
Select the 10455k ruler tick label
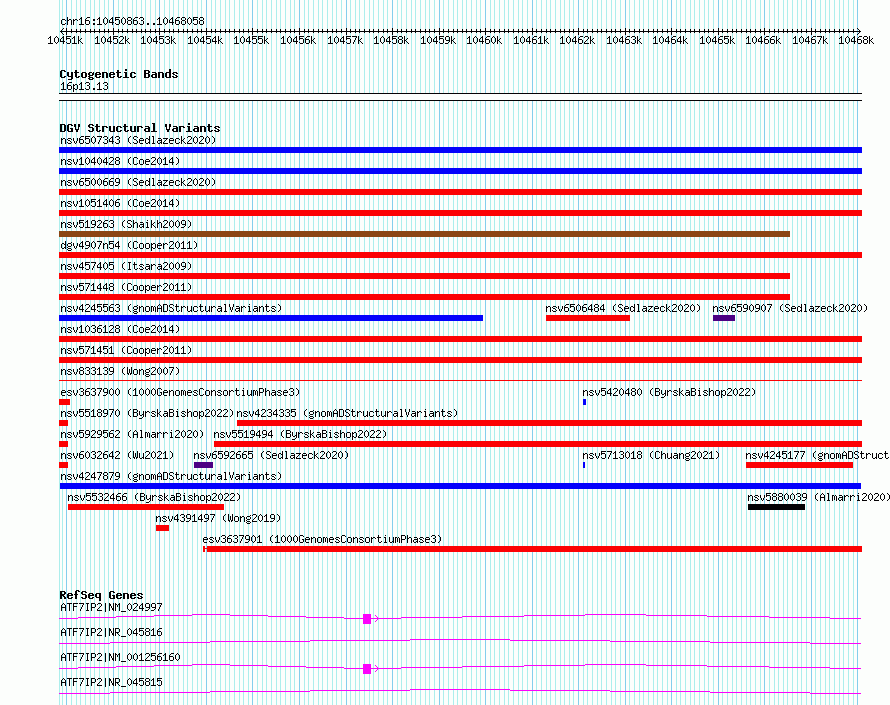[251, 40]
